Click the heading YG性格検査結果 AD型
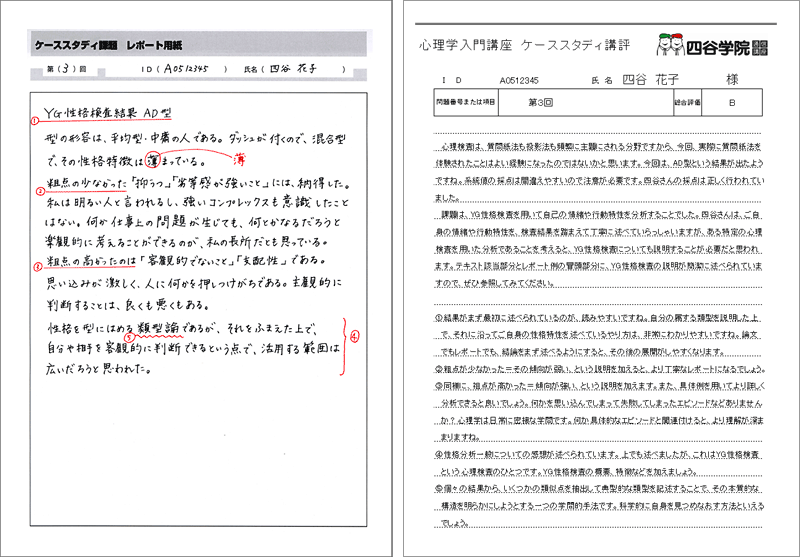The height and width of the screenshot is (557, 800). [108, 113]
